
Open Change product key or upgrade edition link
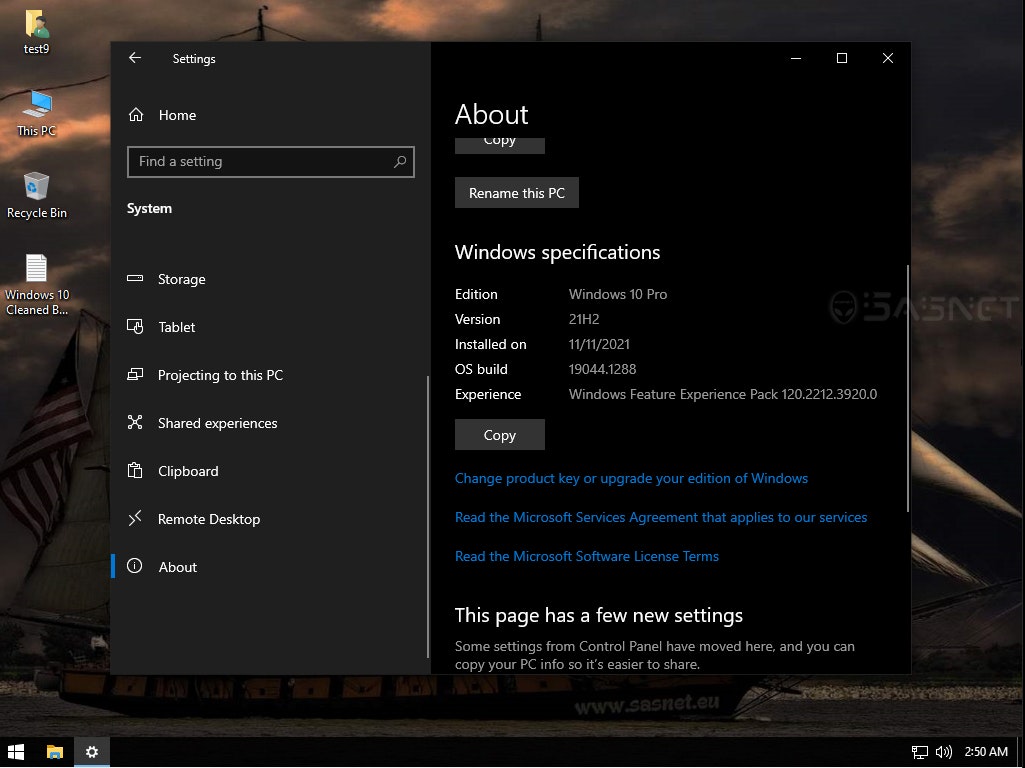pos(631,478)
